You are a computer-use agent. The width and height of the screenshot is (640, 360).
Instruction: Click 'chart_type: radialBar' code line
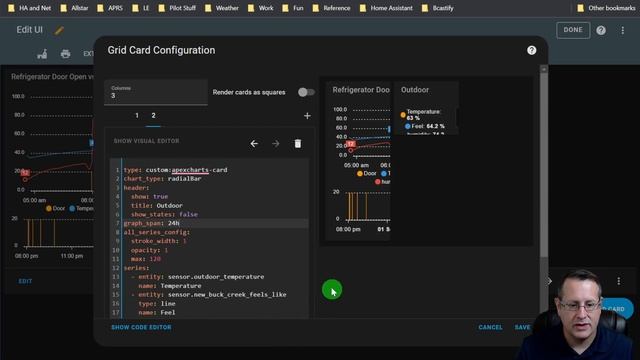tap(162, 179)
